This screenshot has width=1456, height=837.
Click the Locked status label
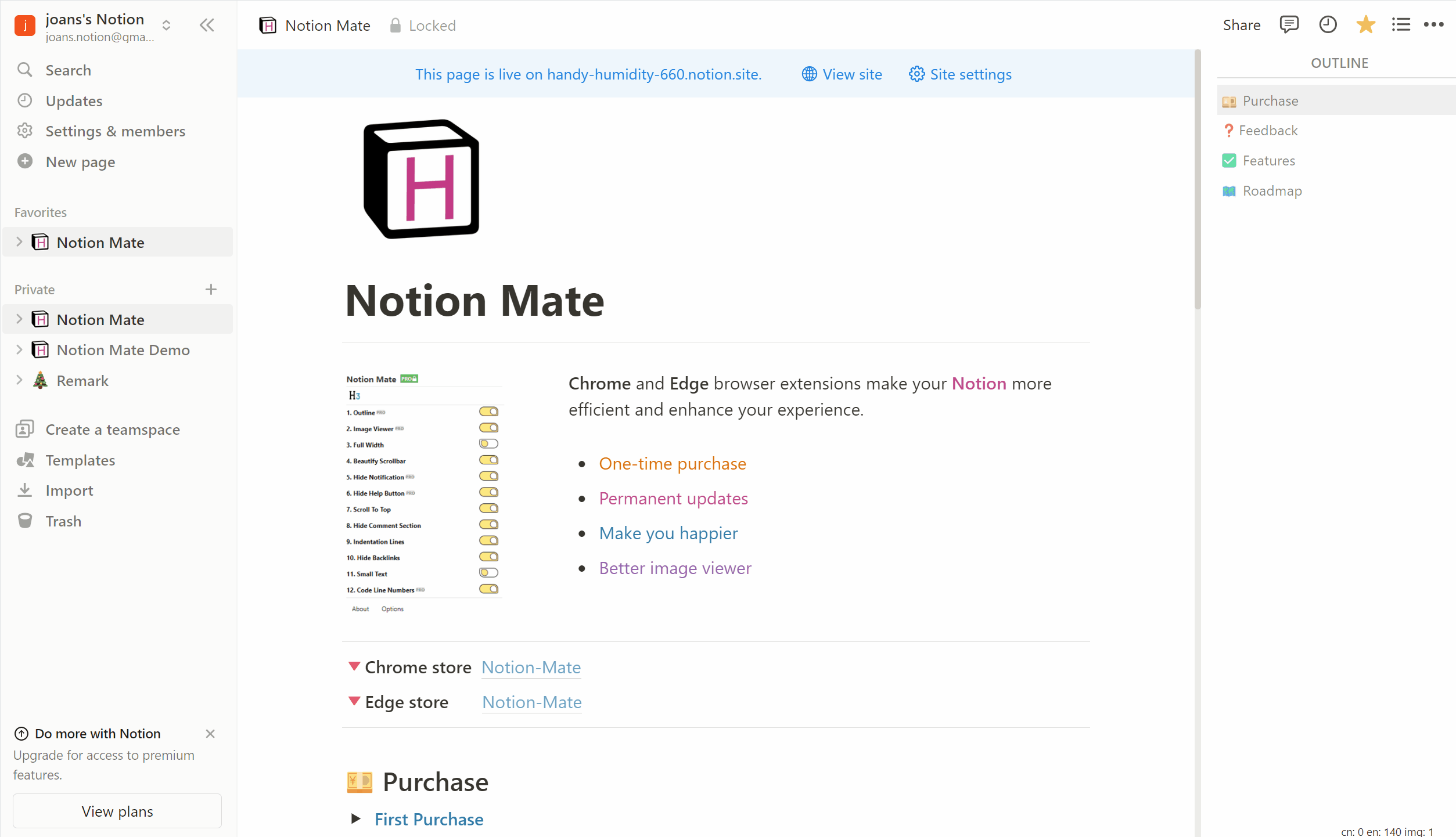(x=432, y=25)
